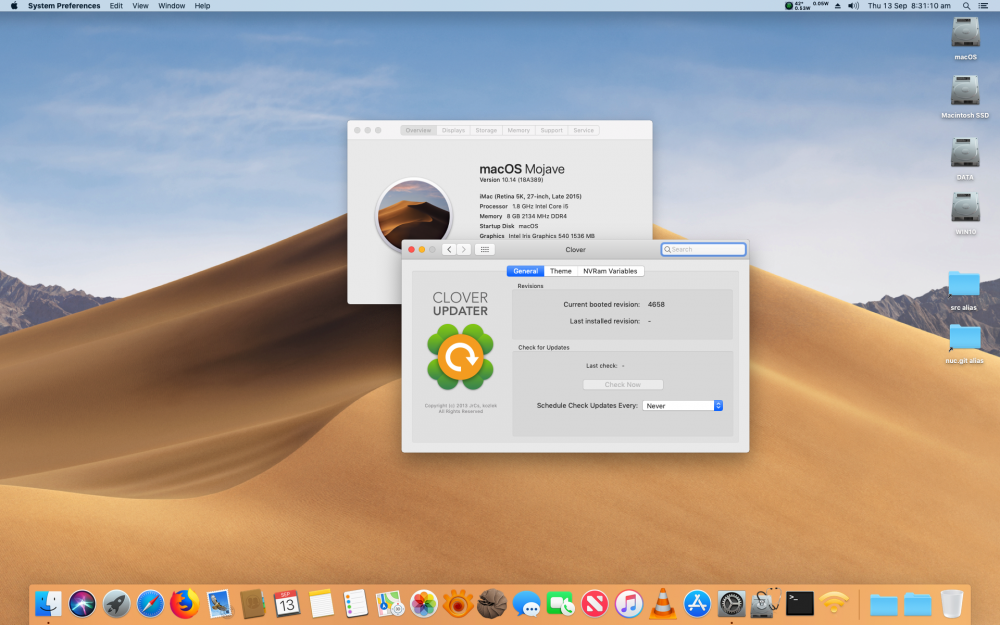Open Photos app in the Dock
Viewport: 1000px width, 625px height.
pyautogui.click(x=423, y=603)
